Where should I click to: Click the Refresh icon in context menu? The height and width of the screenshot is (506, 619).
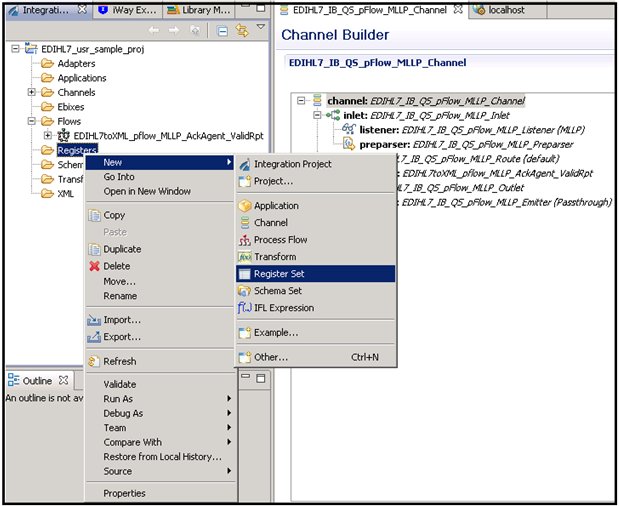pos(94,361)
